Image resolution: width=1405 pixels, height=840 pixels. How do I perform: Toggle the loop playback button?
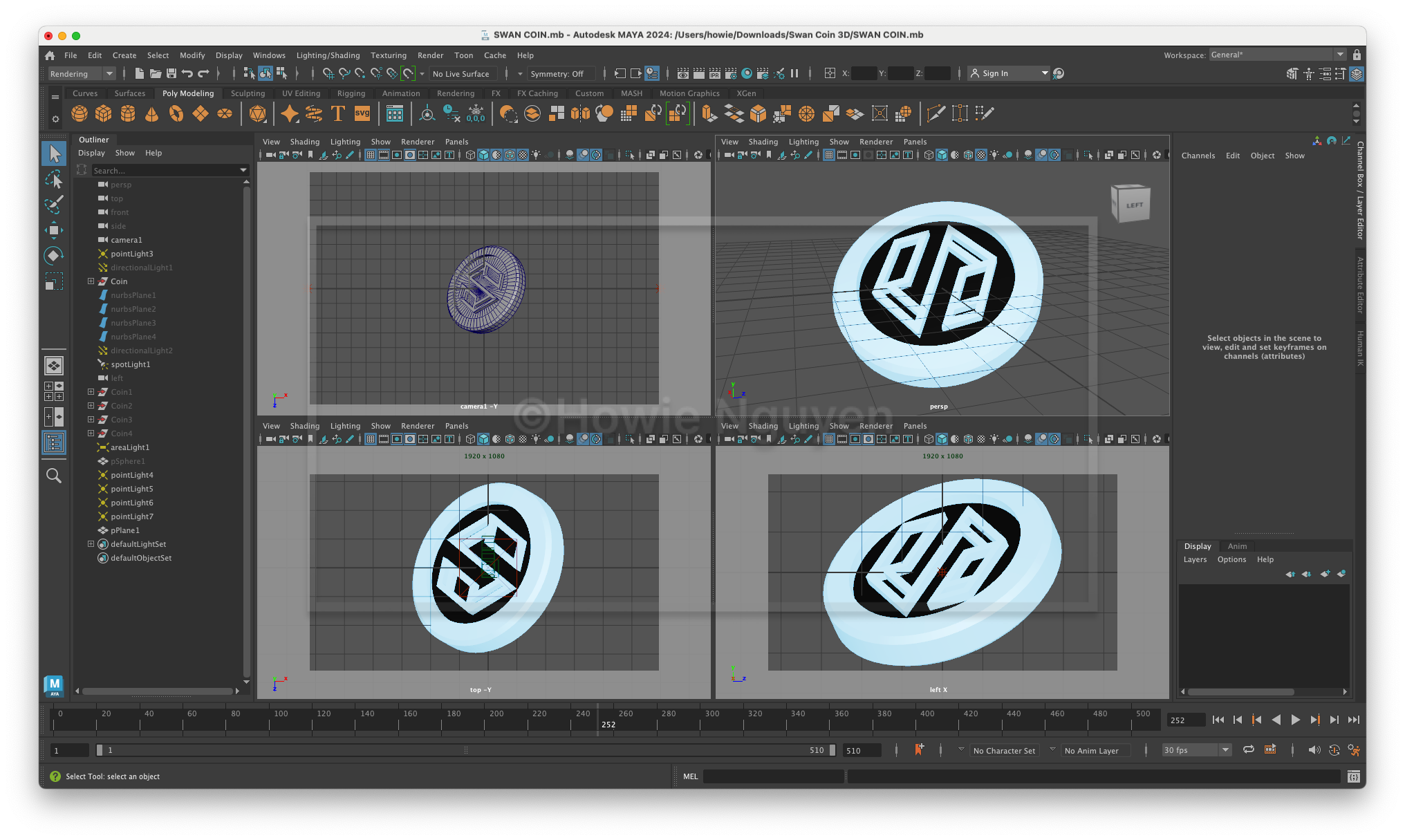[1249, 750]
